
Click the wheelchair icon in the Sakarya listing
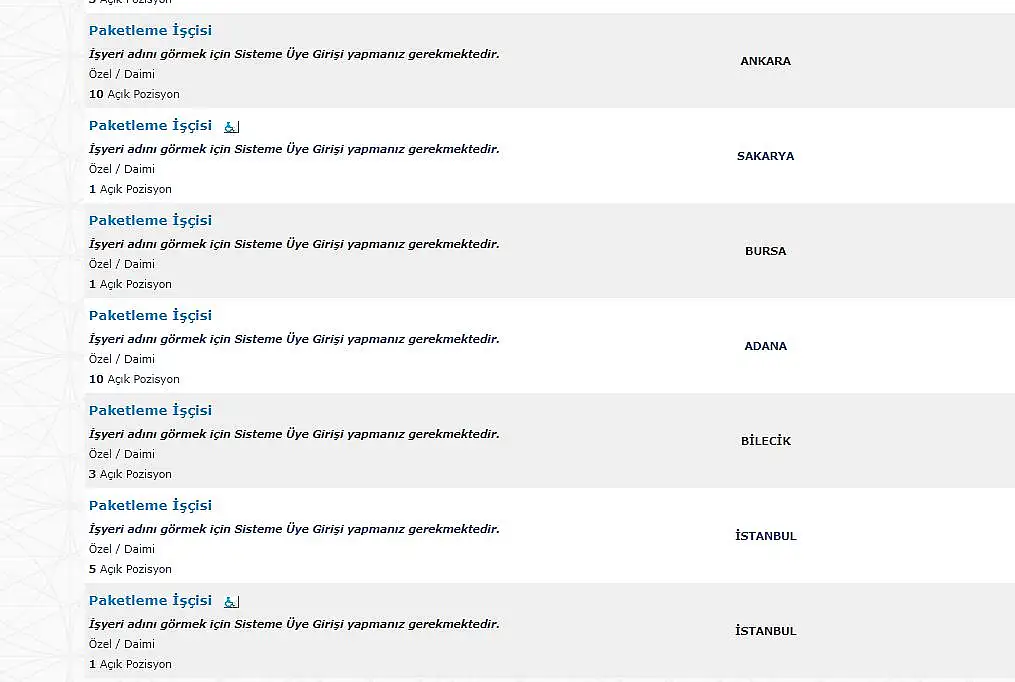pos(231,127)
